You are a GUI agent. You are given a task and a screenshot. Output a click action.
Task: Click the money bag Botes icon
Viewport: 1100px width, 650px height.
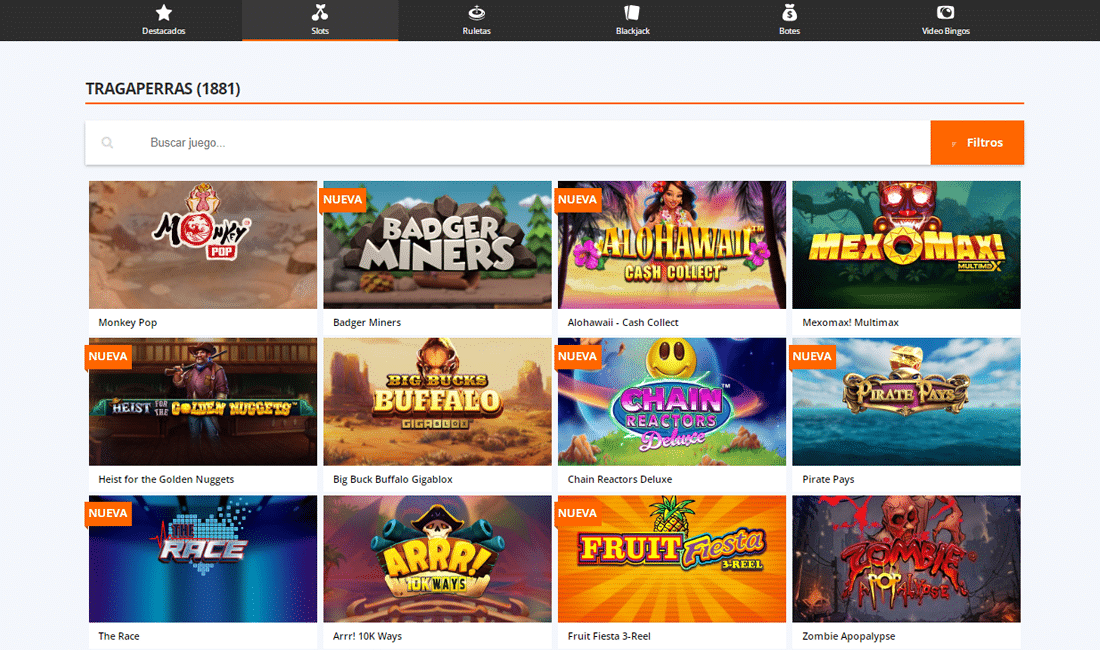tap(789, 13)
